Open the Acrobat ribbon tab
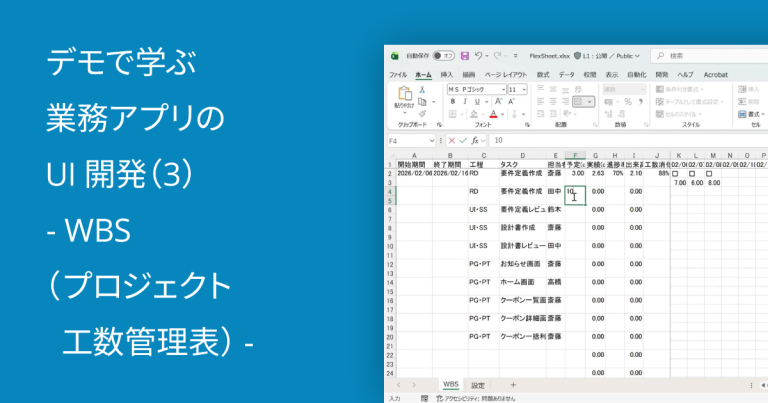This screenshot has height=403, width=768. [x=716, y=75]
